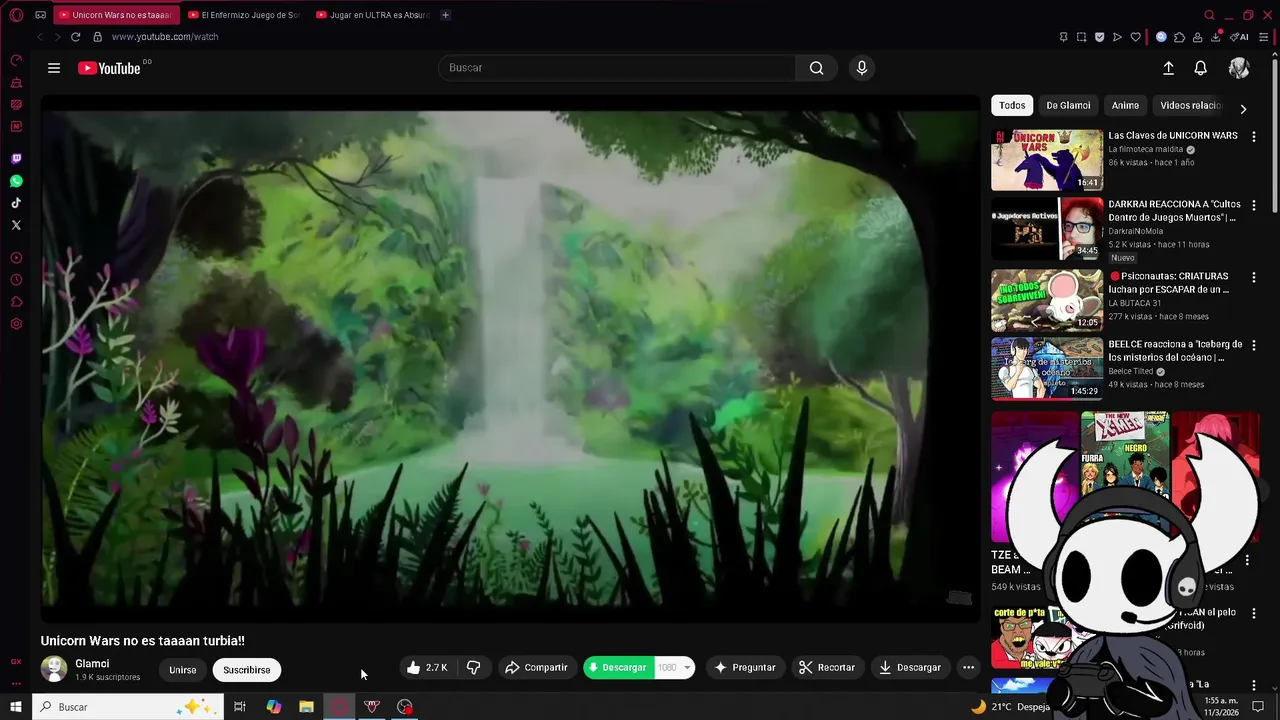Open the Opera AI assistant button
1280x720 pixels.
tap(1240, 37)
